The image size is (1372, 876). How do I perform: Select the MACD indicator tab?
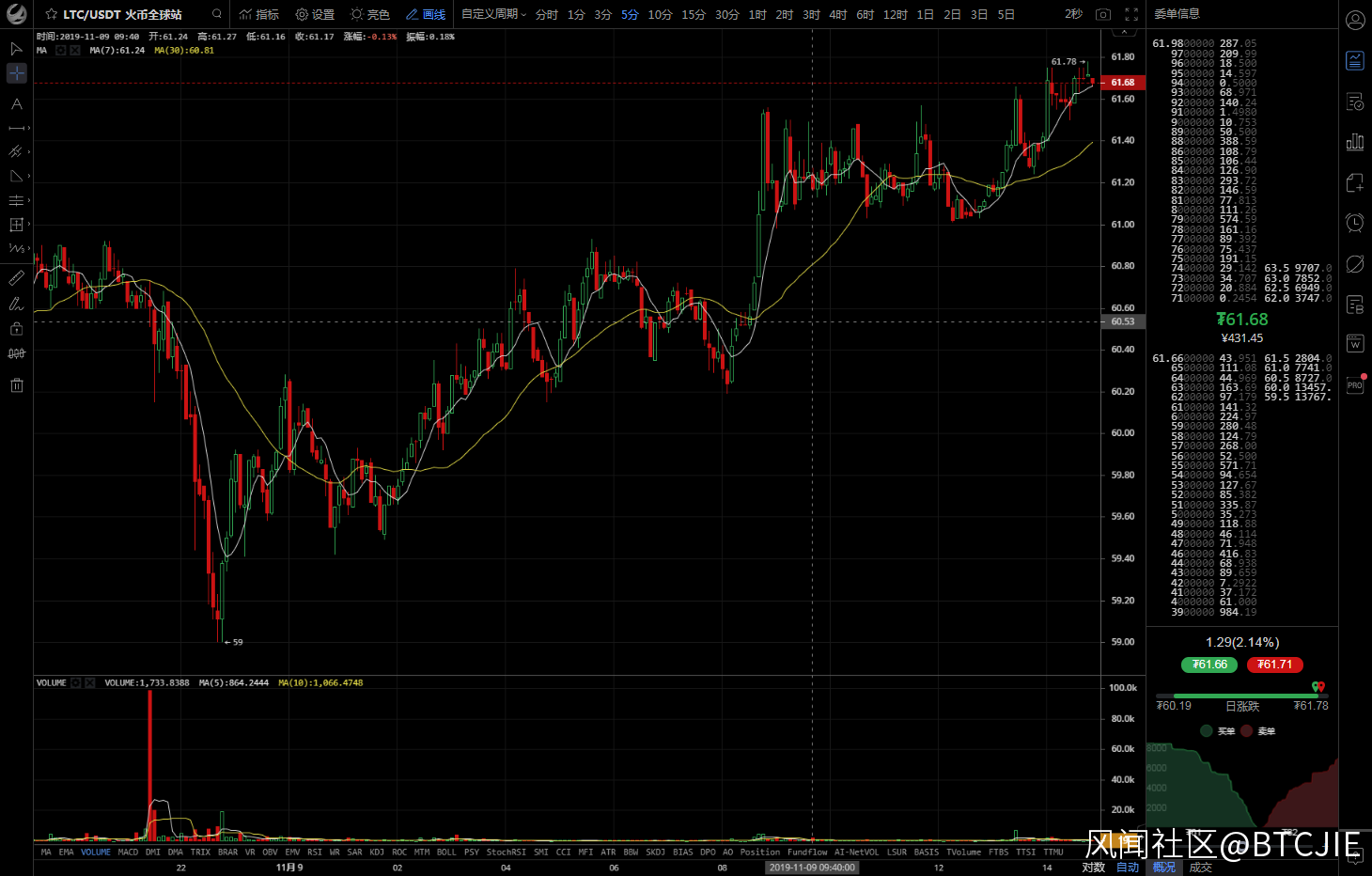(128, 853)
